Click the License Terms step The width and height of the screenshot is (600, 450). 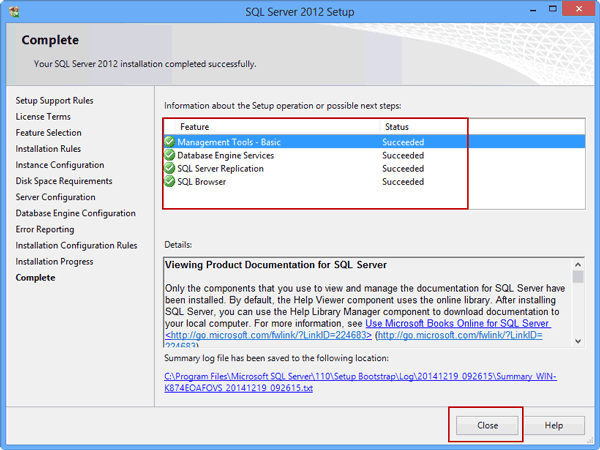43,116
